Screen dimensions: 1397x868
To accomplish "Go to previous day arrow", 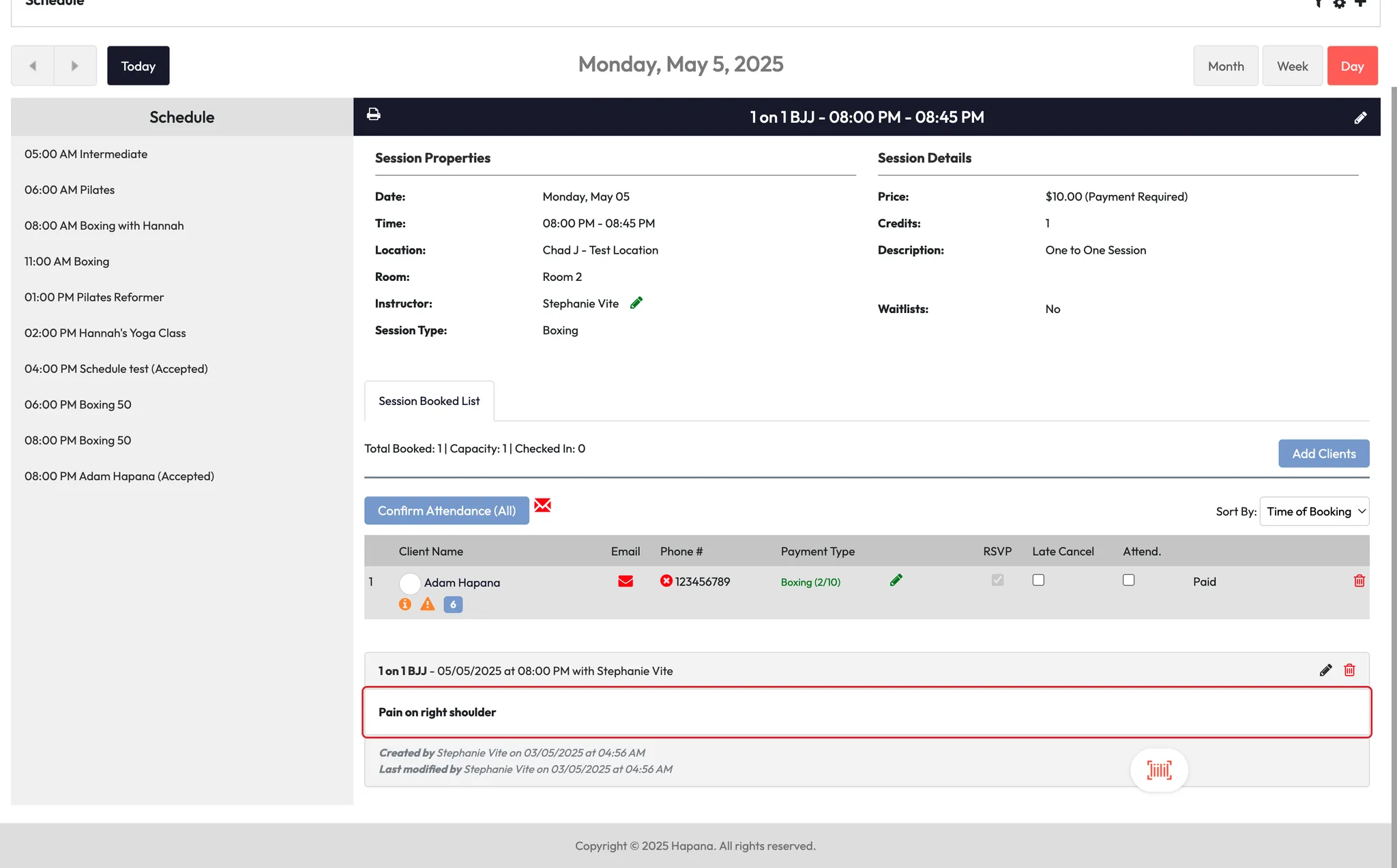I will click(x=33, y=66).
